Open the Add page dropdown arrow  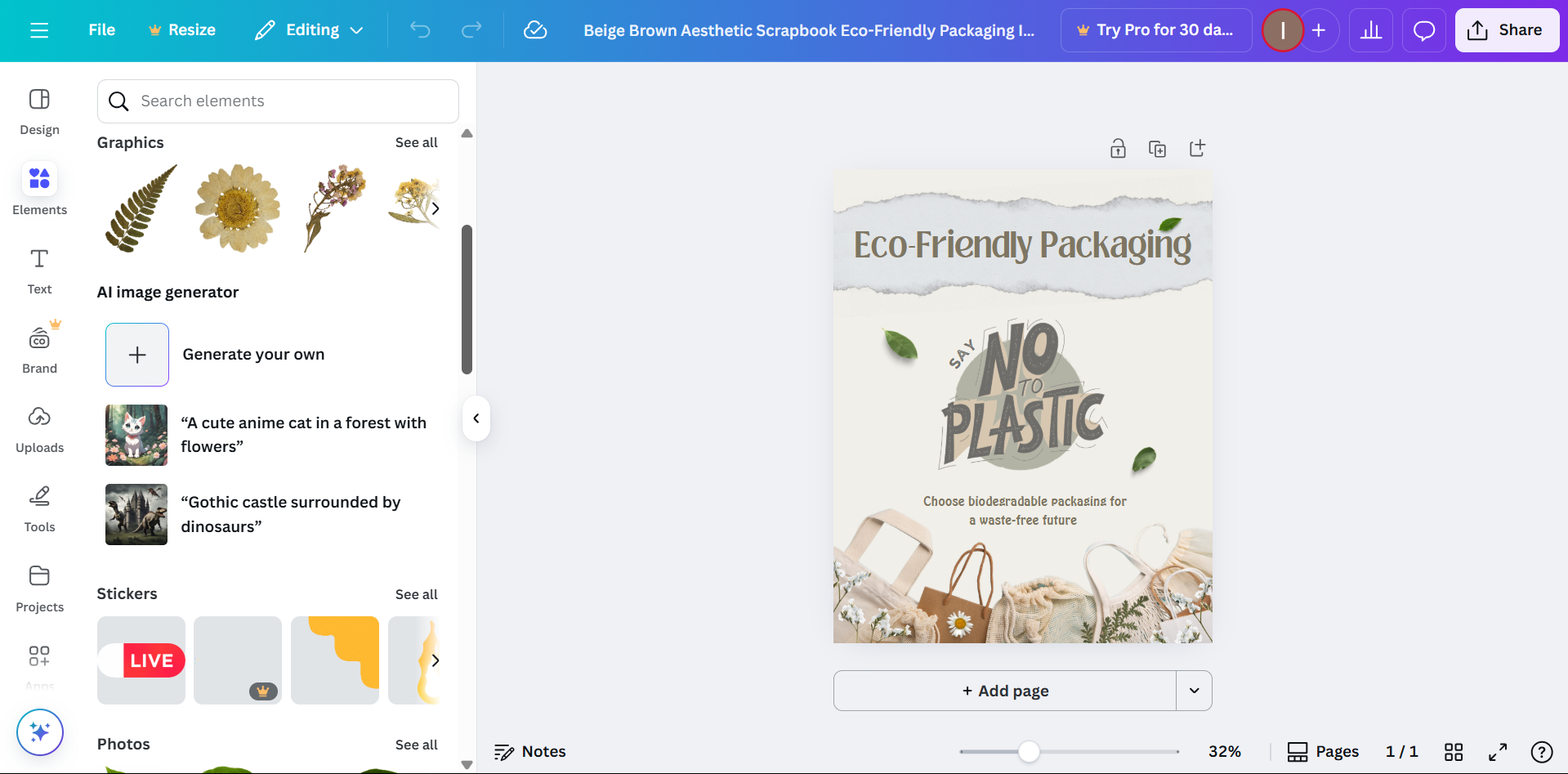(x=1194, y=691)
